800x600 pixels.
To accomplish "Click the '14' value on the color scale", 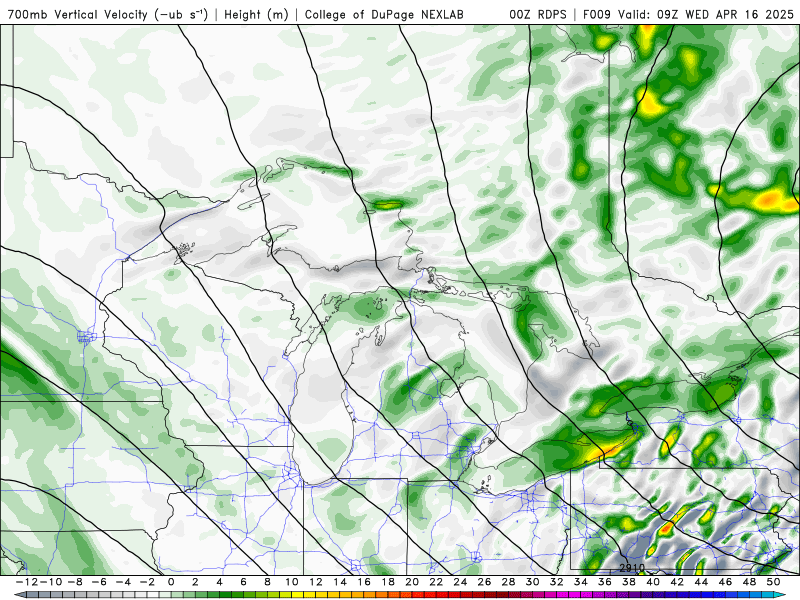I will point(340,582).
